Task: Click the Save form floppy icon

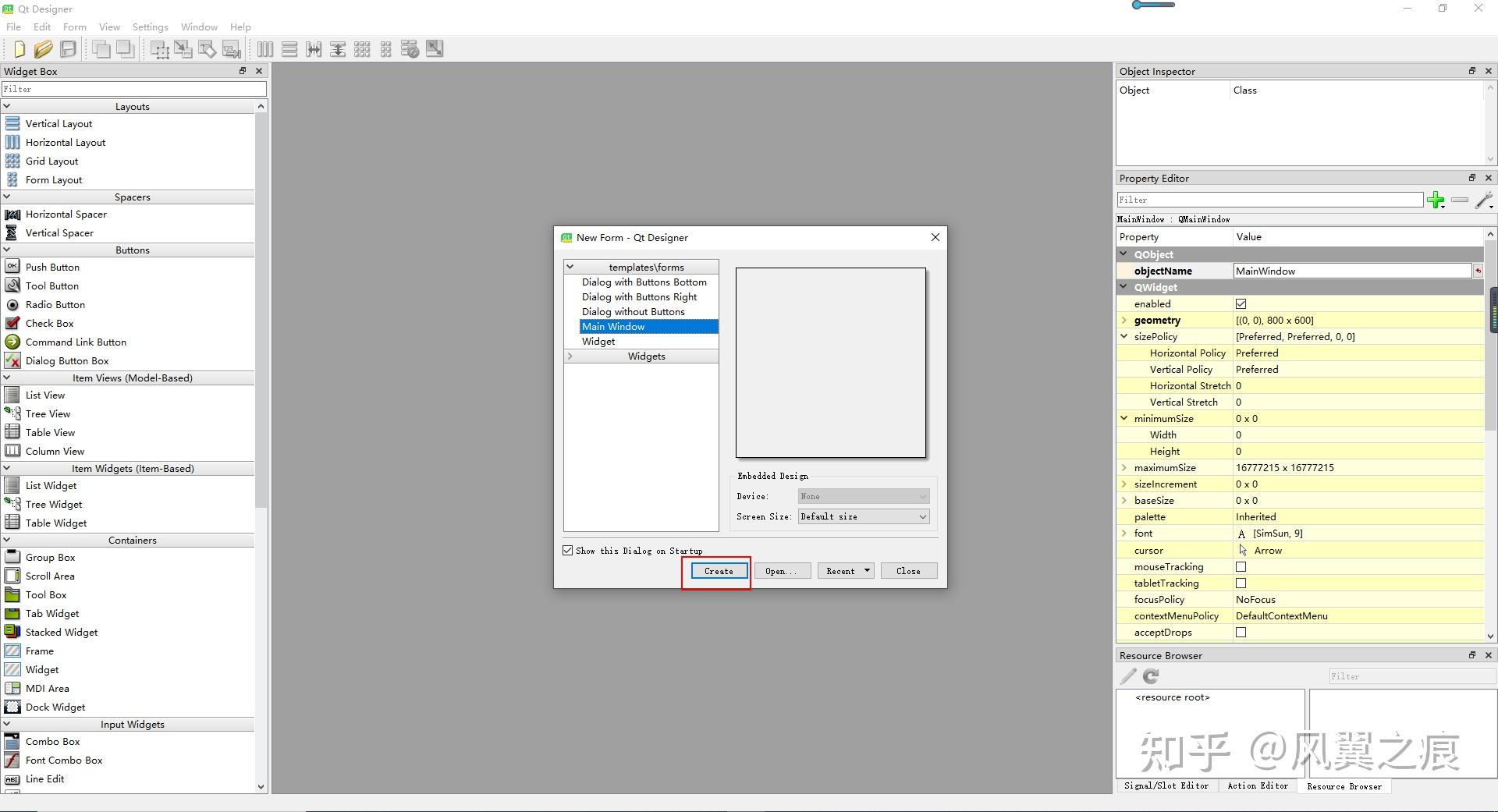Action: coord(69,49)
